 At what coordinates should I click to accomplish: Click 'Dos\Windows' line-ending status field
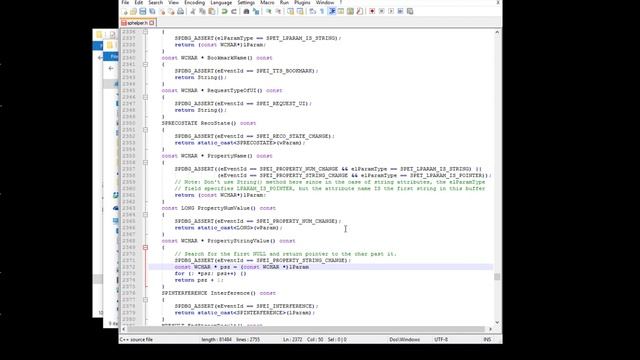point(404,340)
